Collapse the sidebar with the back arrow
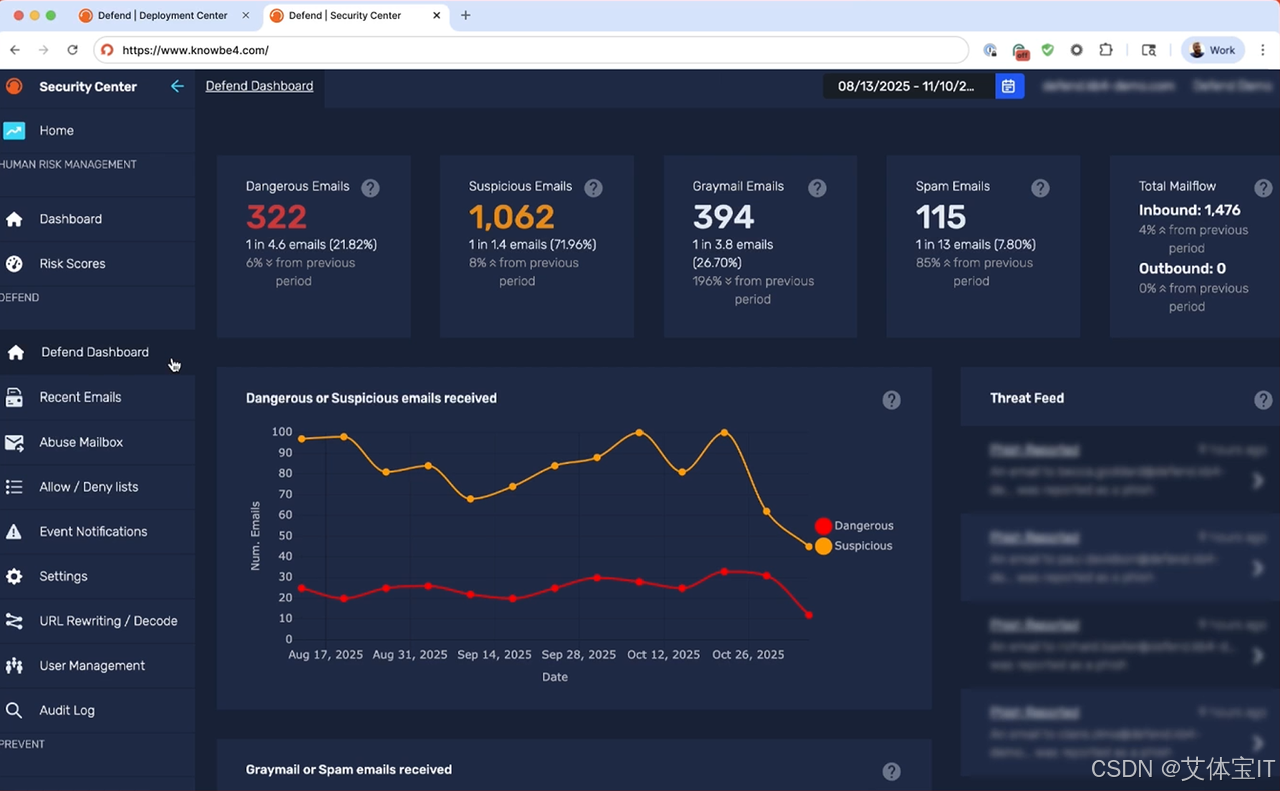The height and width of the screenshot is (791, 1280). 177,86
